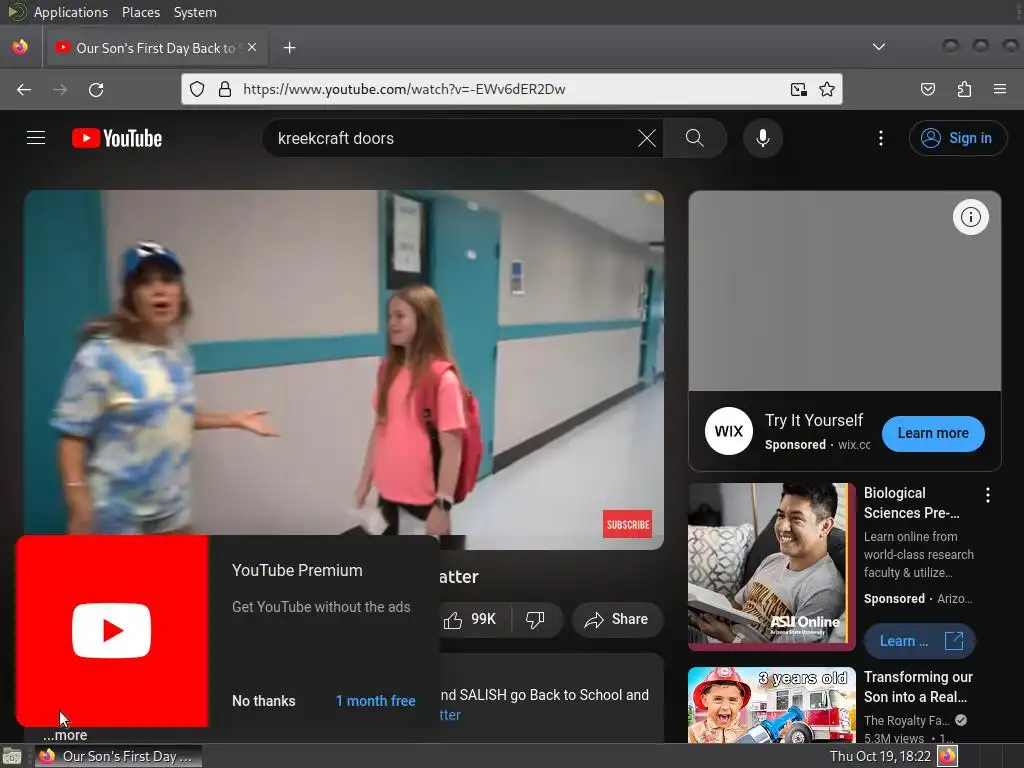Open options menu for Biological Sciences ad
Image resolution: width=1024 pixels, height=768 pixels.
[987, 495]
